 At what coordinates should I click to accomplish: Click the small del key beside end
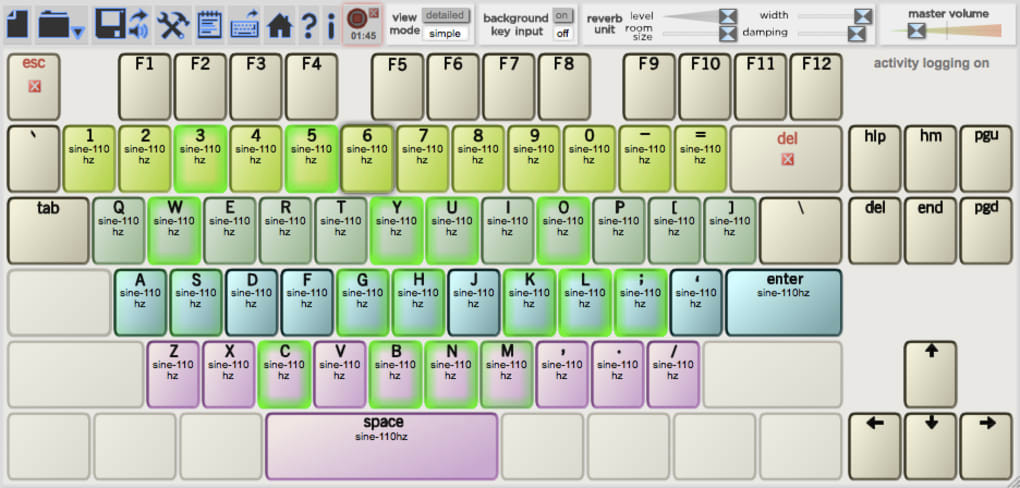tap(875, 231)
